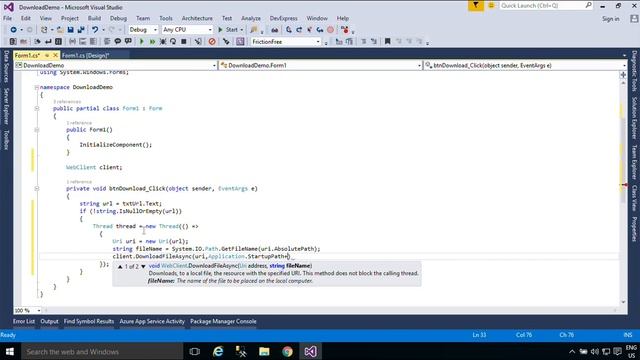Open the File menu

7,18
